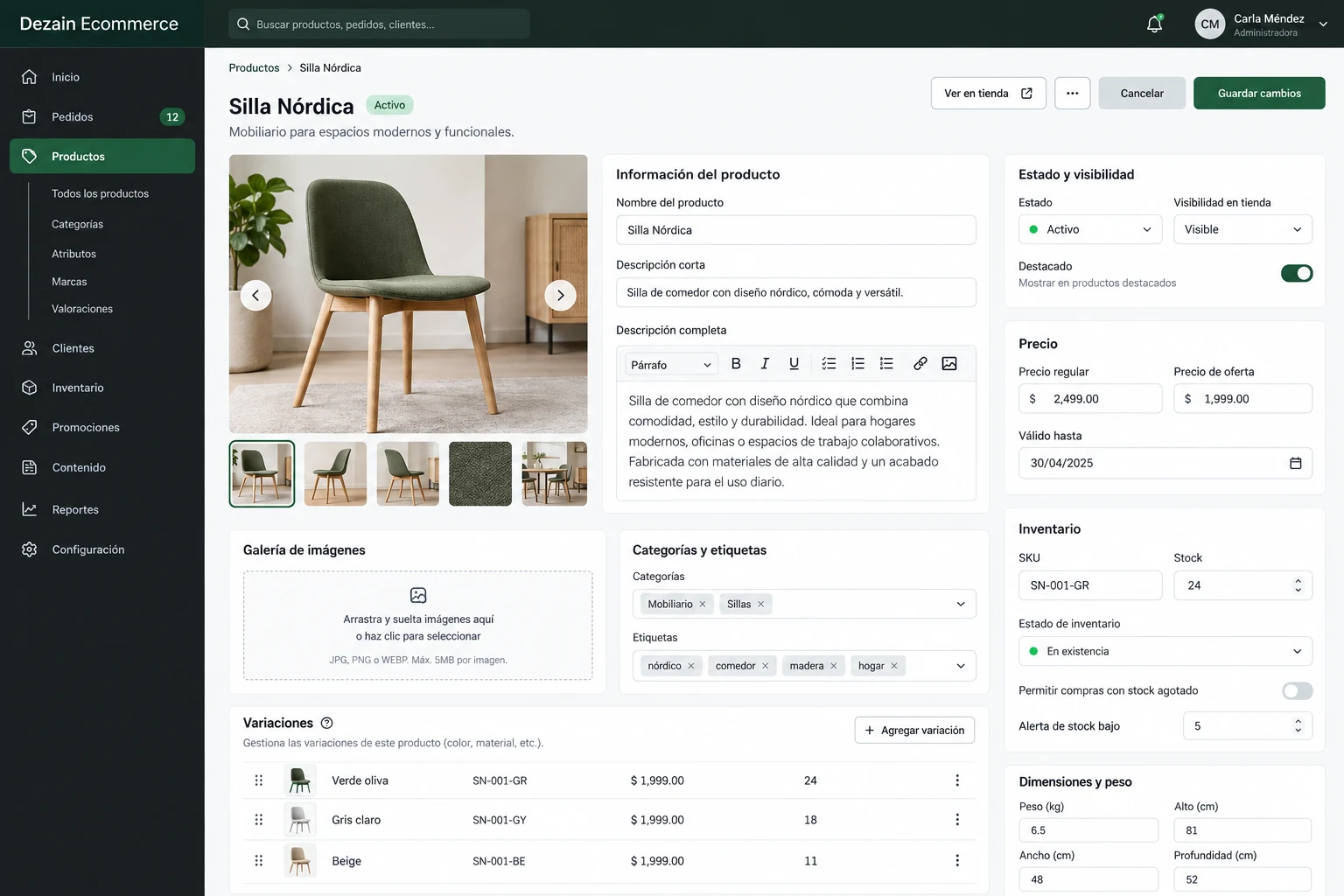The width and height of the screenshot is (1344, 896).
Task: Click Agregar variación
Action: [x=914, y=731]
